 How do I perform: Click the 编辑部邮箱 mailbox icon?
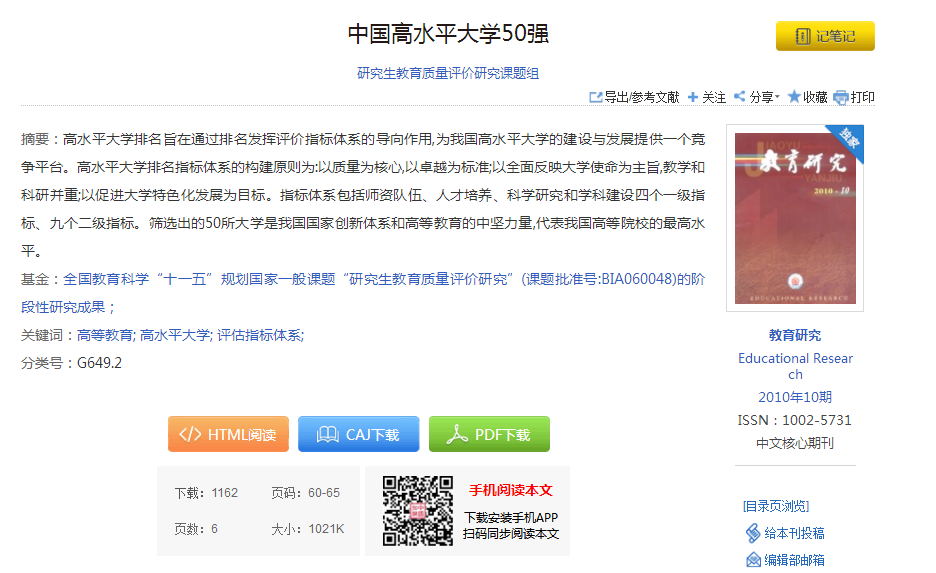753,560
